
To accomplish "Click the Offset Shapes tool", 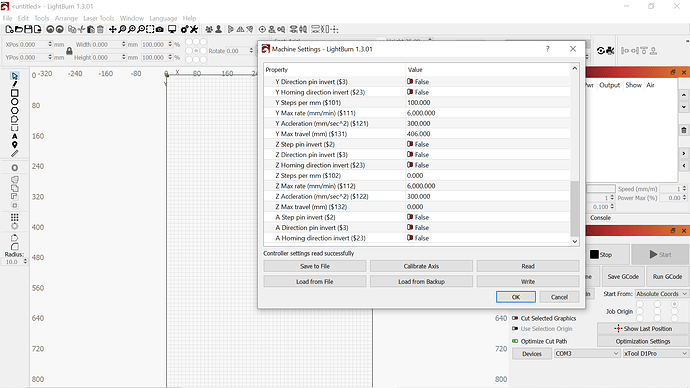I will point(15,168).
